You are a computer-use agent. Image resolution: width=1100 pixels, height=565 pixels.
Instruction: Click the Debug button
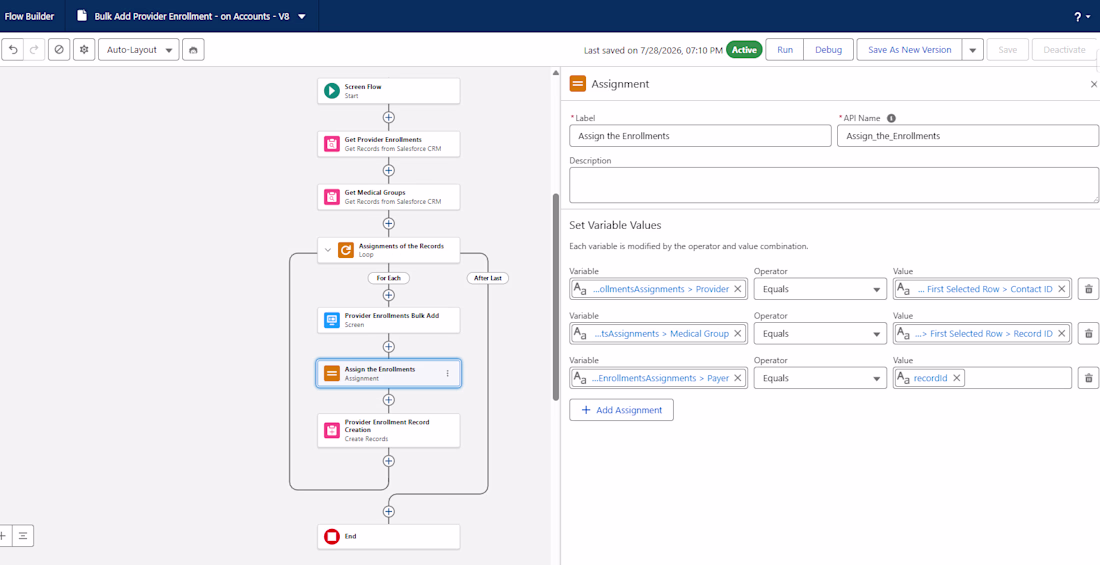829,50
